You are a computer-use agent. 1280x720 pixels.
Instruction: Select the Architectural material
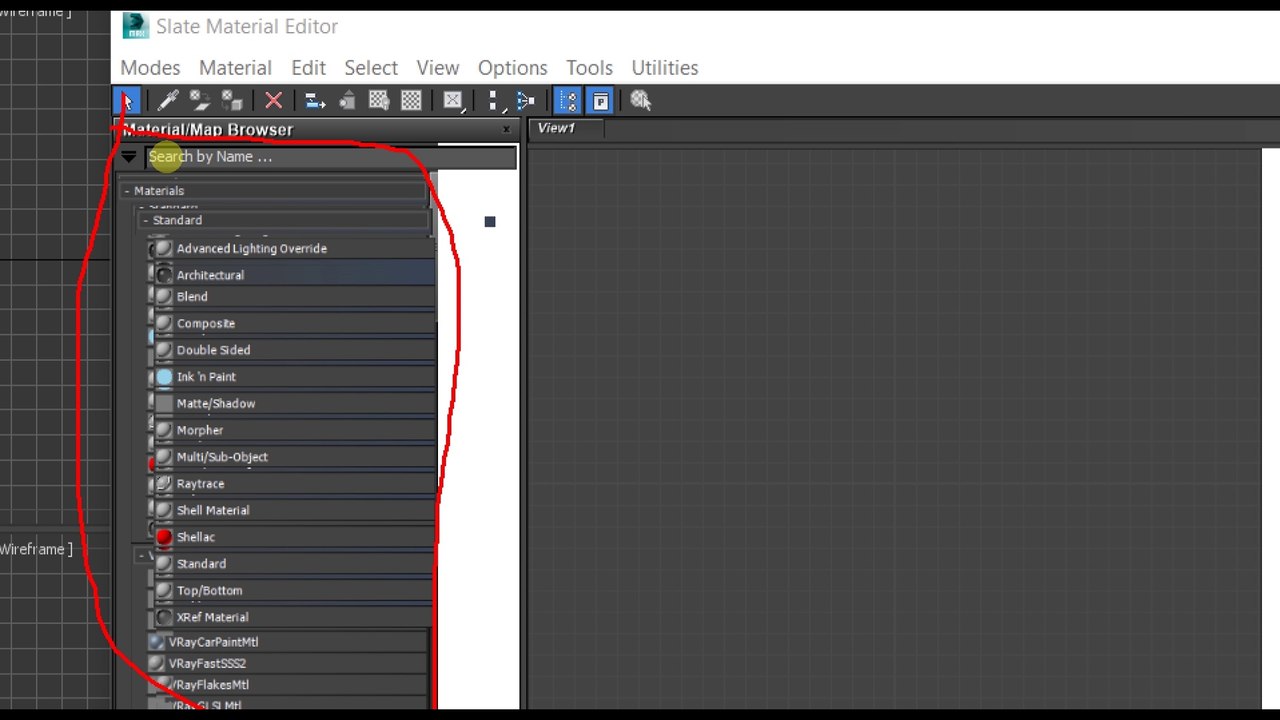(292, 275)
